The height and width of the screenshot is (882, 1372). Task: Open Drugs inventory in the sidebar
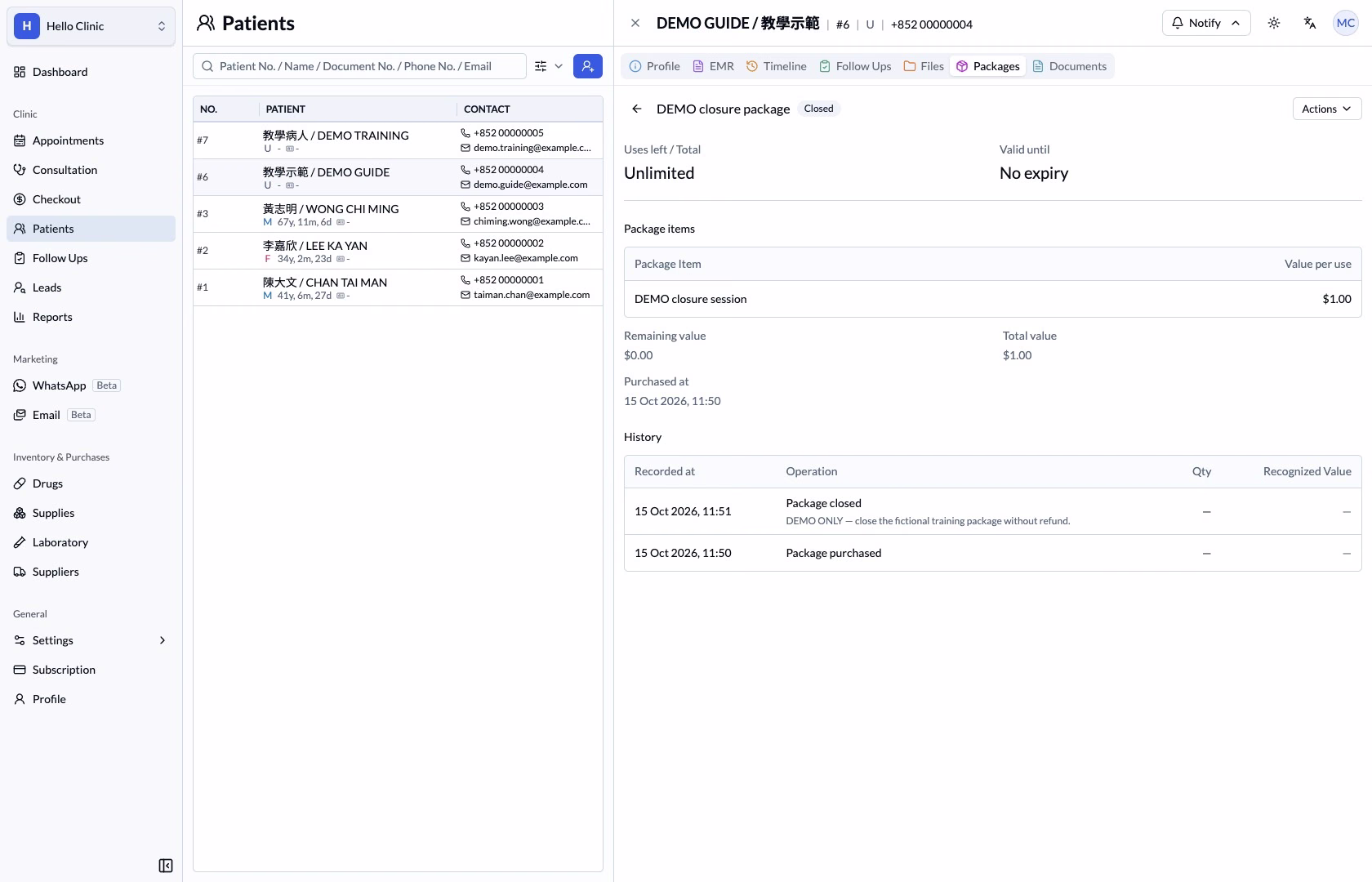91,483
